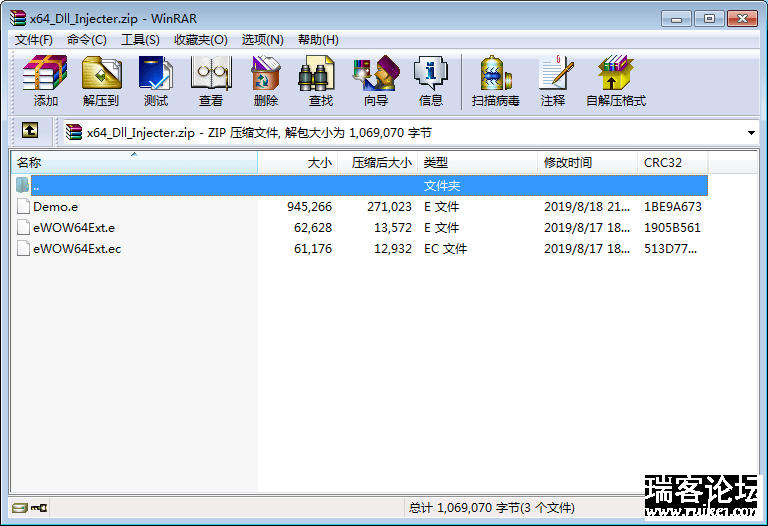The height and width of the screenshot is (526, 768).
Task: Select the Demo.e file name
Action: coord(55,207)
